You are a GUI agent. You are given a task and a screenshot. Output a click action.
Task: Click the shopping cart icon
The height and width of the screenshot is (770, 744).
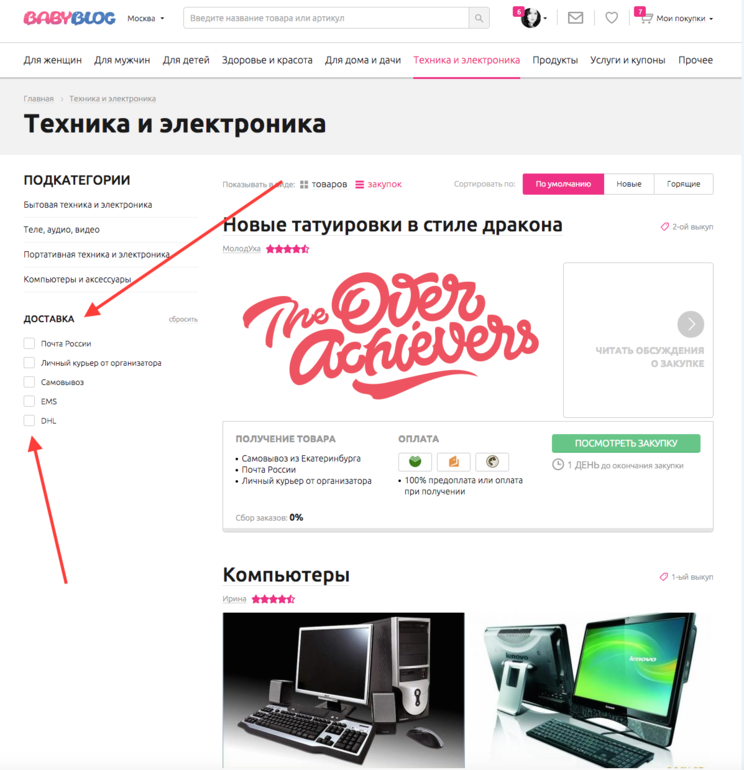pyautogui.click(x=646, y=19)
